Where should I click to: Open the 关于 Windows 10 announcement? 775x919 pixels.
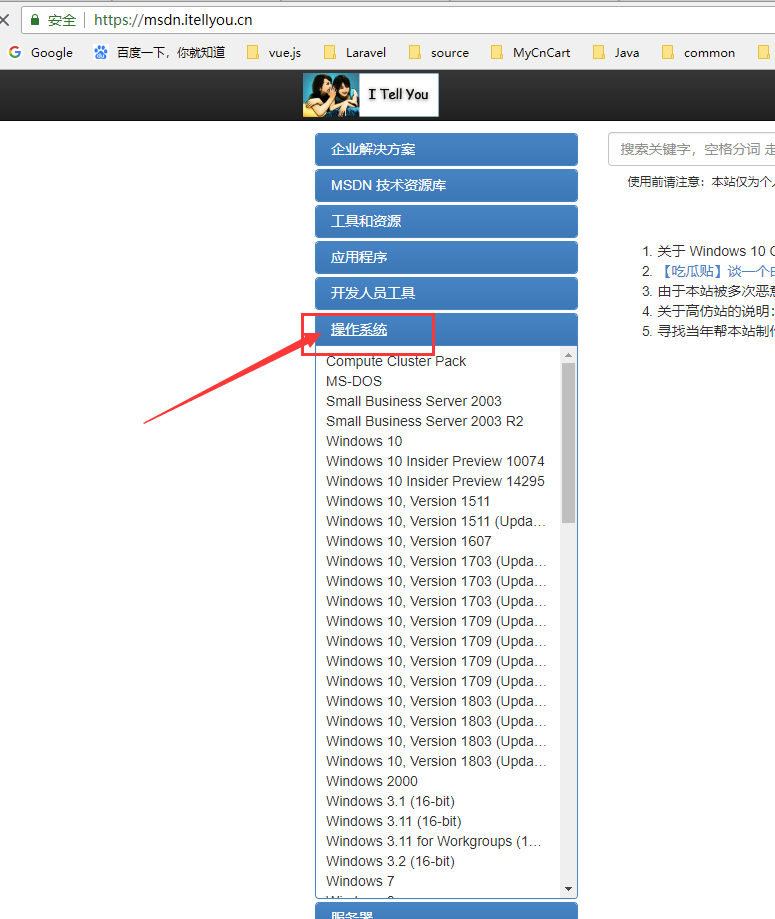(716, 251)
